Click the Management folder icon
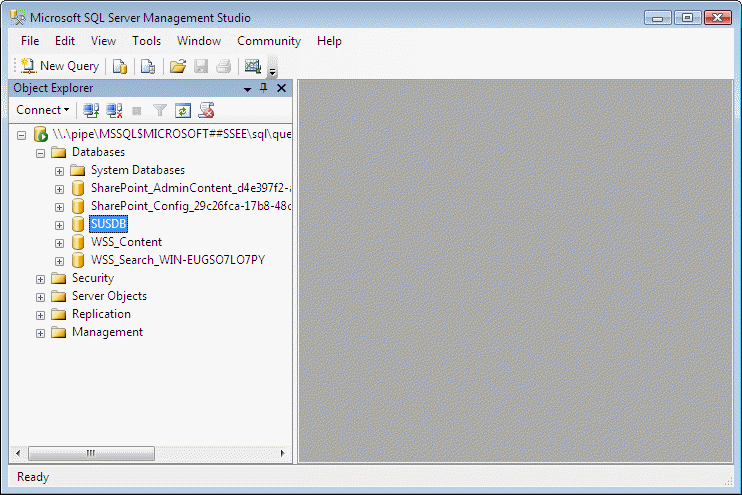Screen dimensions: 742x495 coord(59,332)
